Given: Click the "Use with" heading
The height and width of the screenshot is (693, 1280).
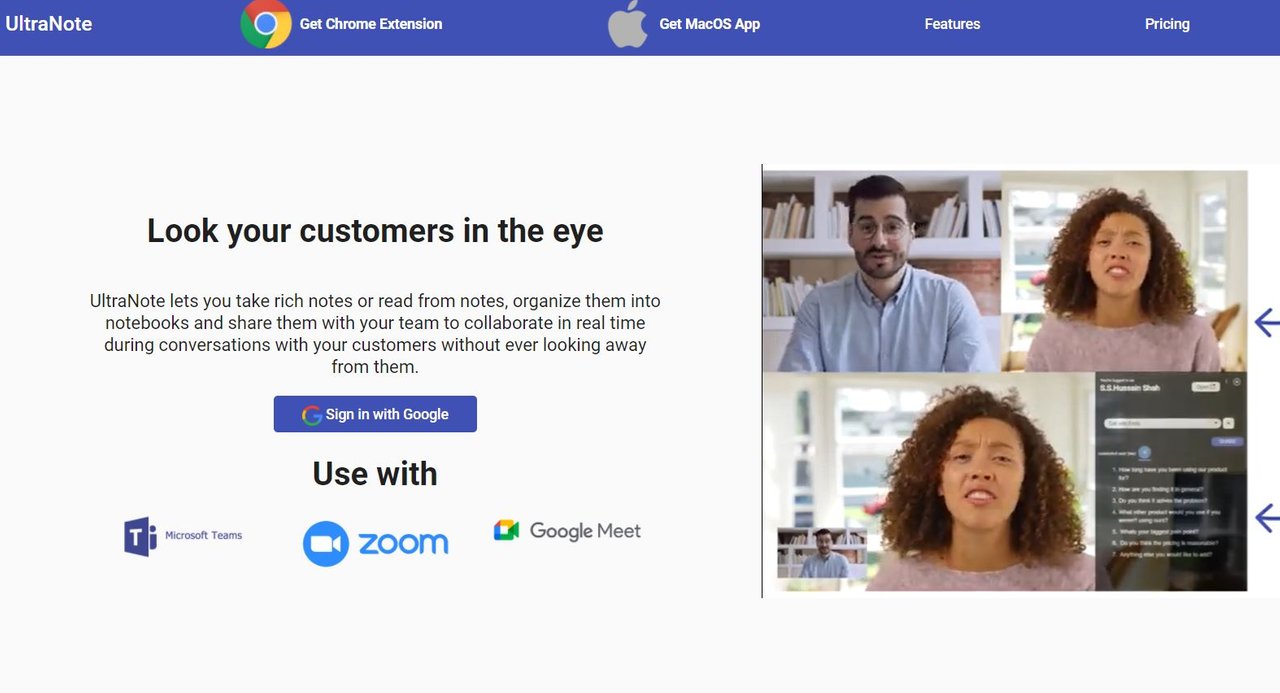Looking at the screenshot, I should [375, 473].
